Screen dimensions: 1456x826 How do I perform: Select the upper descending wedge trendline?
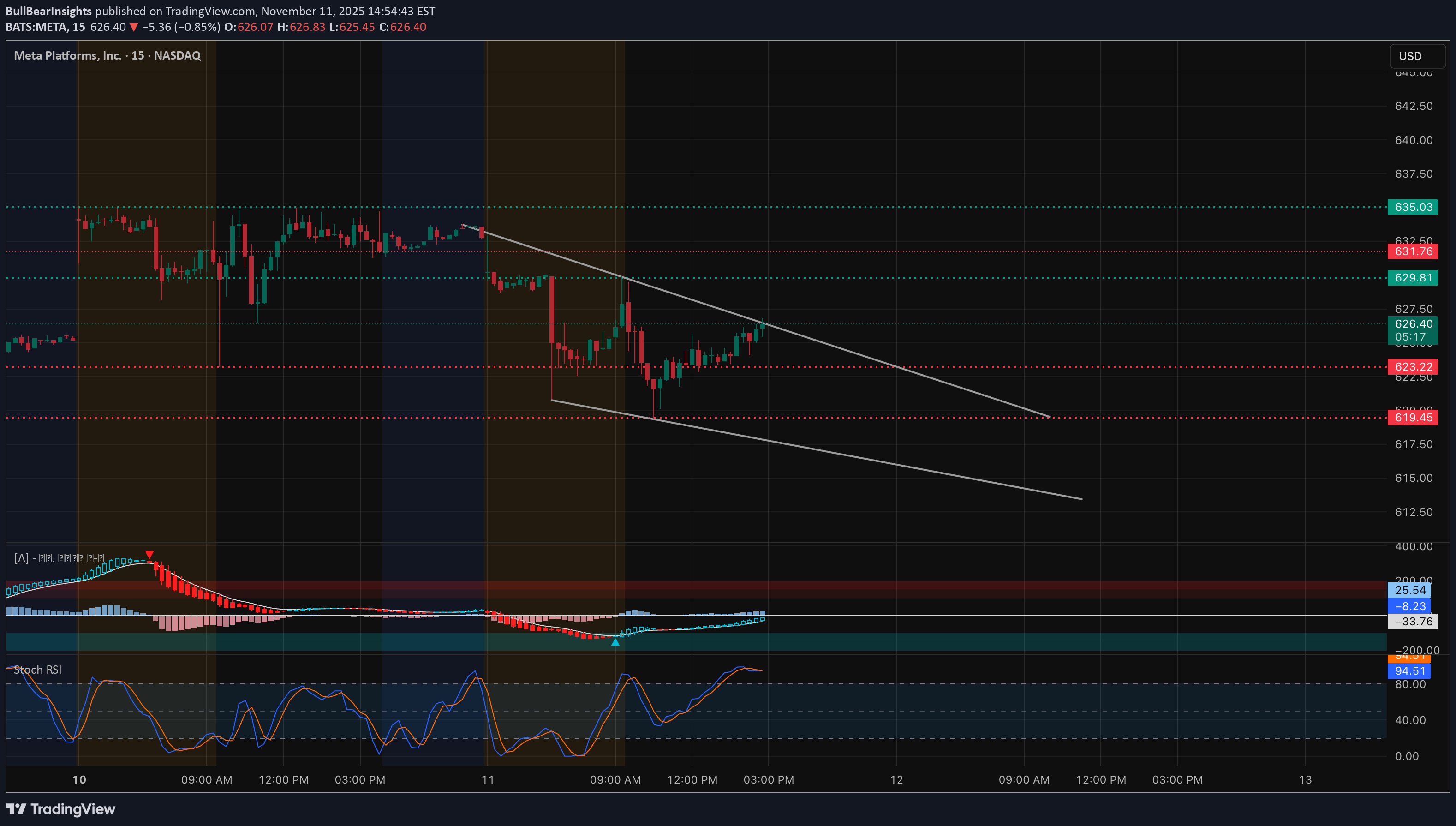851,351
